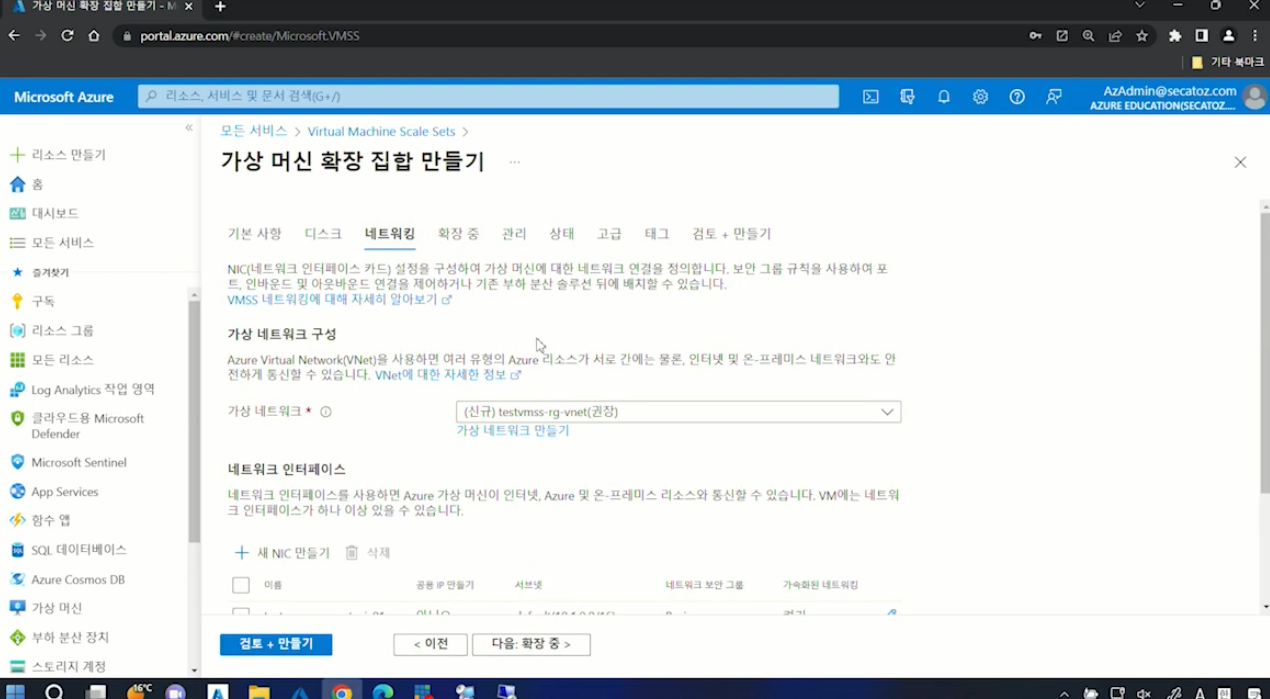
Task: Open the 기타 북마크 folder
Action: tap(1227, 62)
